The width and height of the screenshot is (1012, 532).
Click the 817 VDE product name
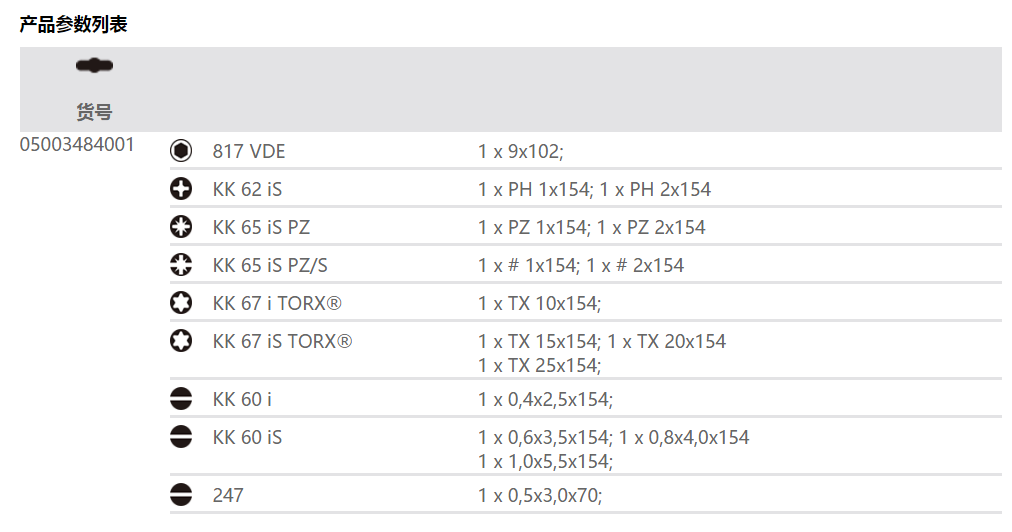[x=249, y=151]
